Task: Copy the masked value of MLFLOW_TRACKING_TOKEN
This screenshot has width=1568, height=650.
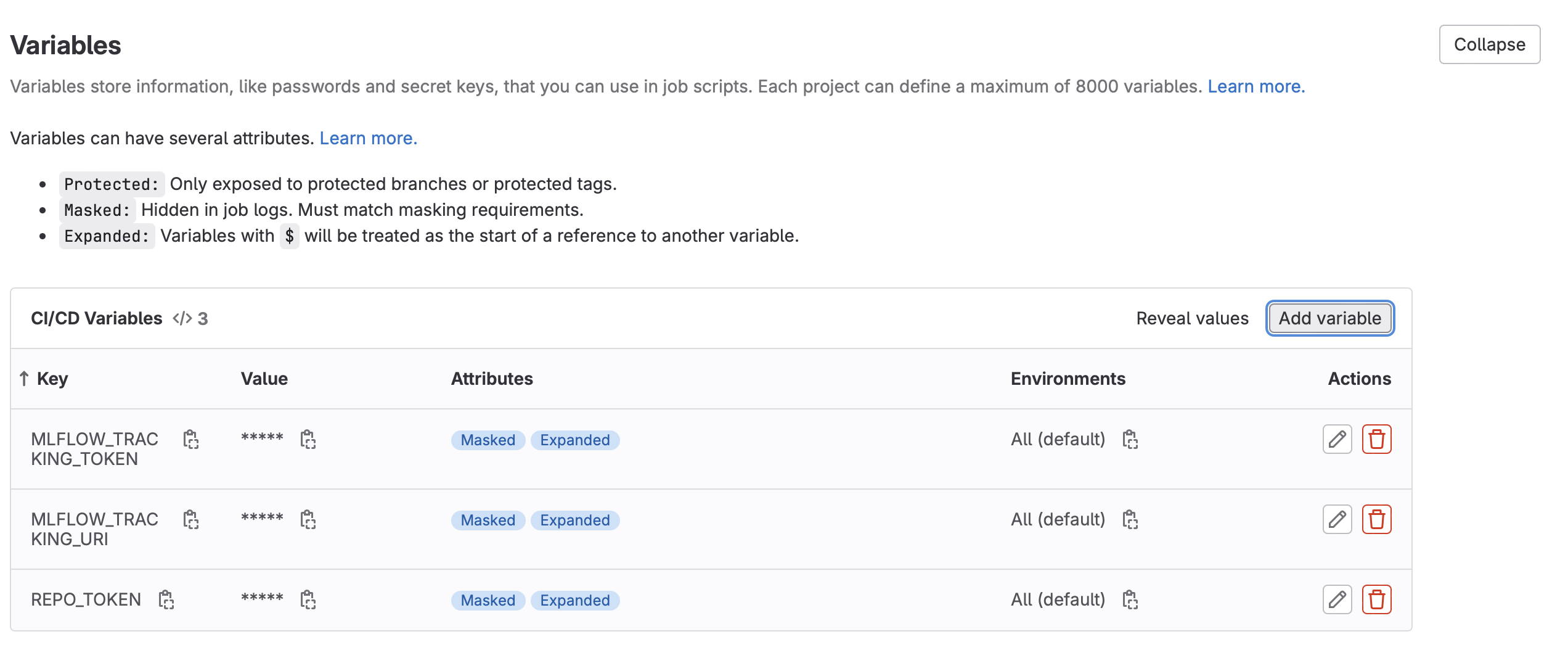Action: click(308, 440)
